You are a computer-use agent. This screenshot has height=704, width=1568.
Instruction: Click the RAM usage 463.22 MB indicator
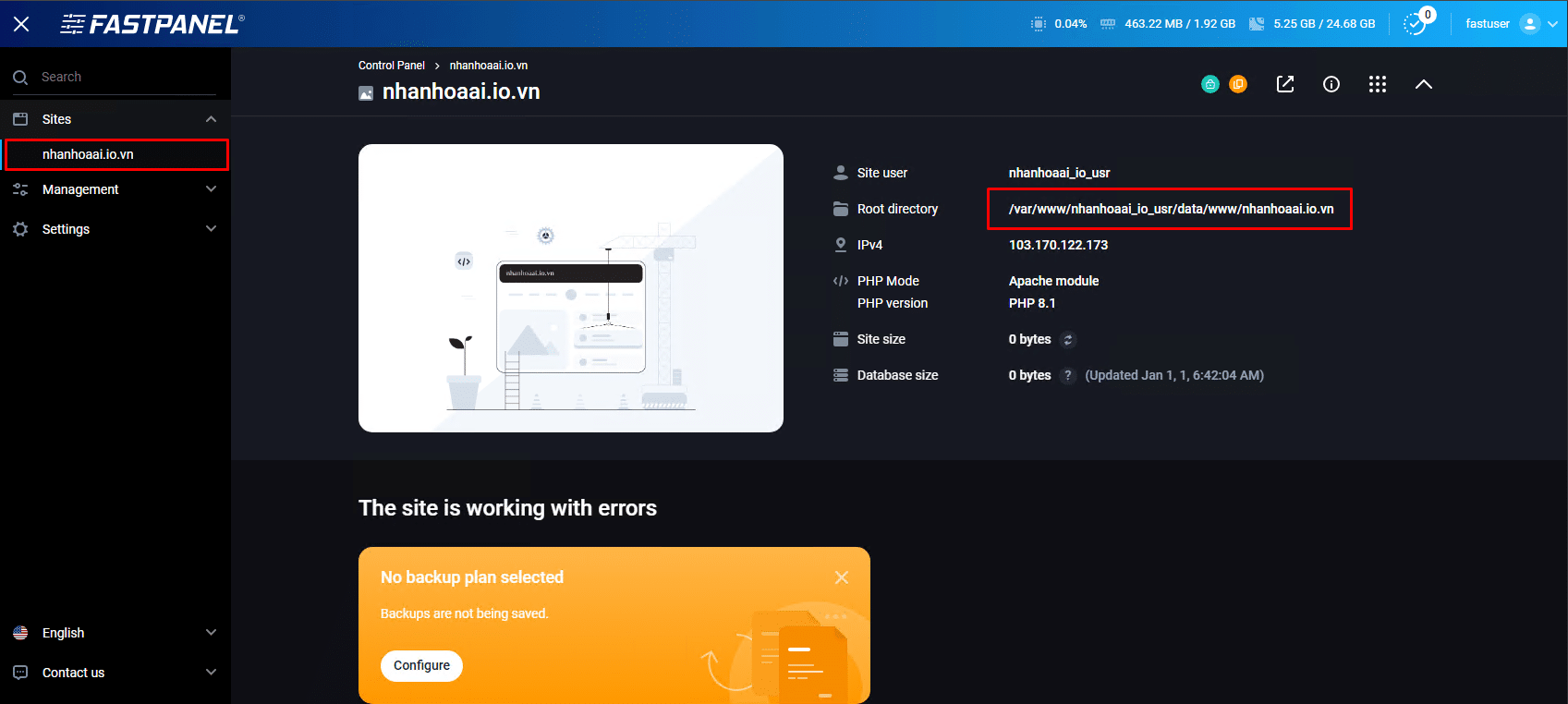coord(1168,24)
